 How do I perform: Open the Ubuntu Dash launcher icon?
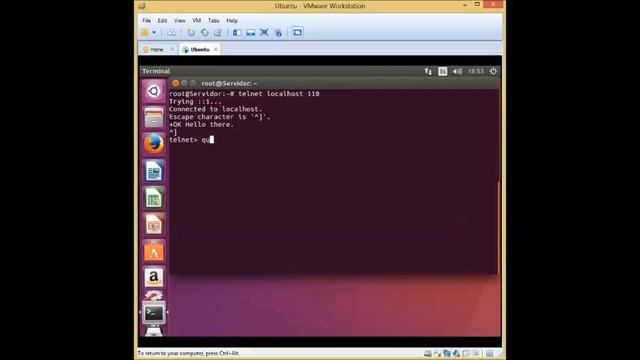click(154, 91)
